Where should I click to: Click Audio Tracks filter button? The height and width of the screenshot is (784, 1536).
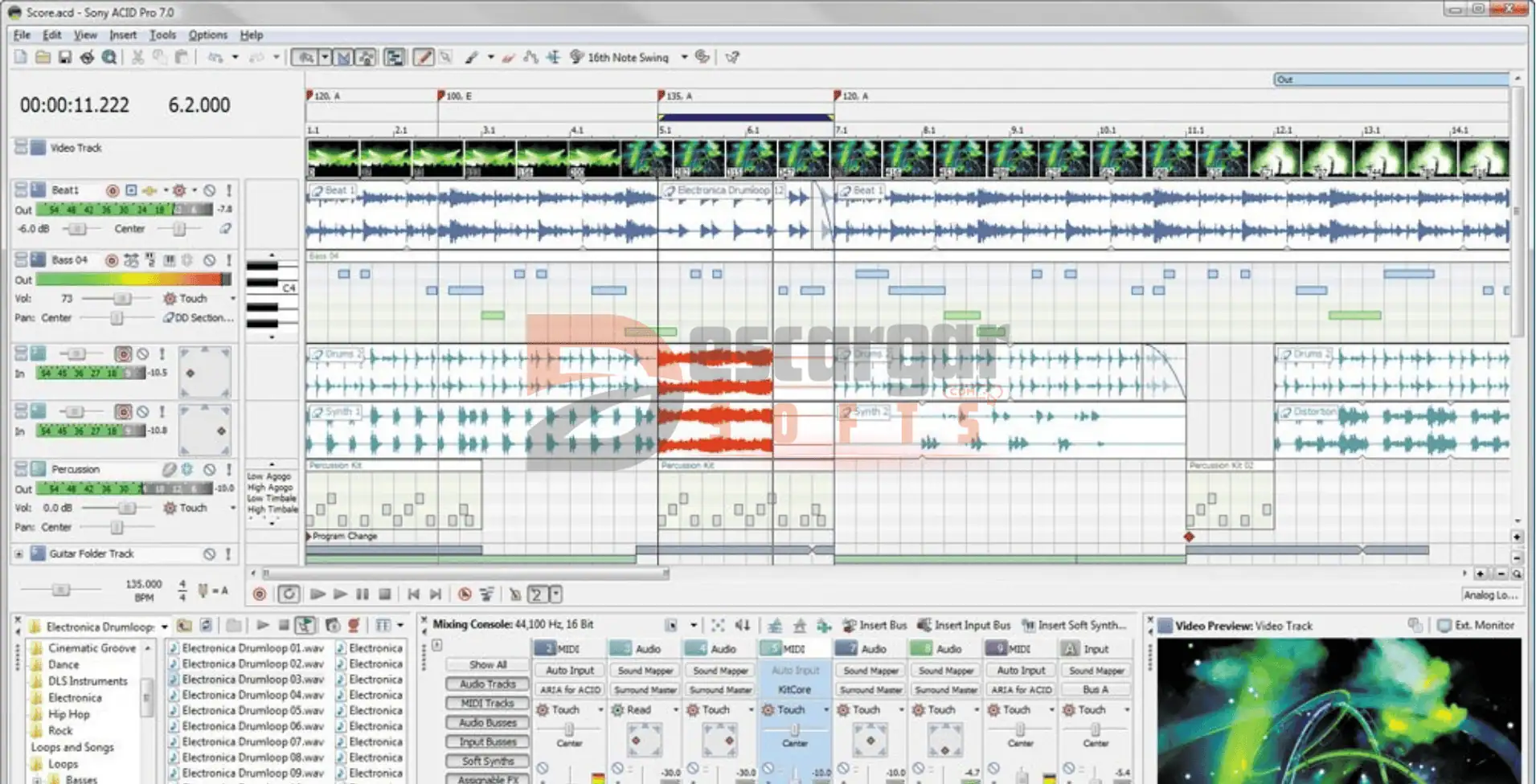[x=488, y=684]
